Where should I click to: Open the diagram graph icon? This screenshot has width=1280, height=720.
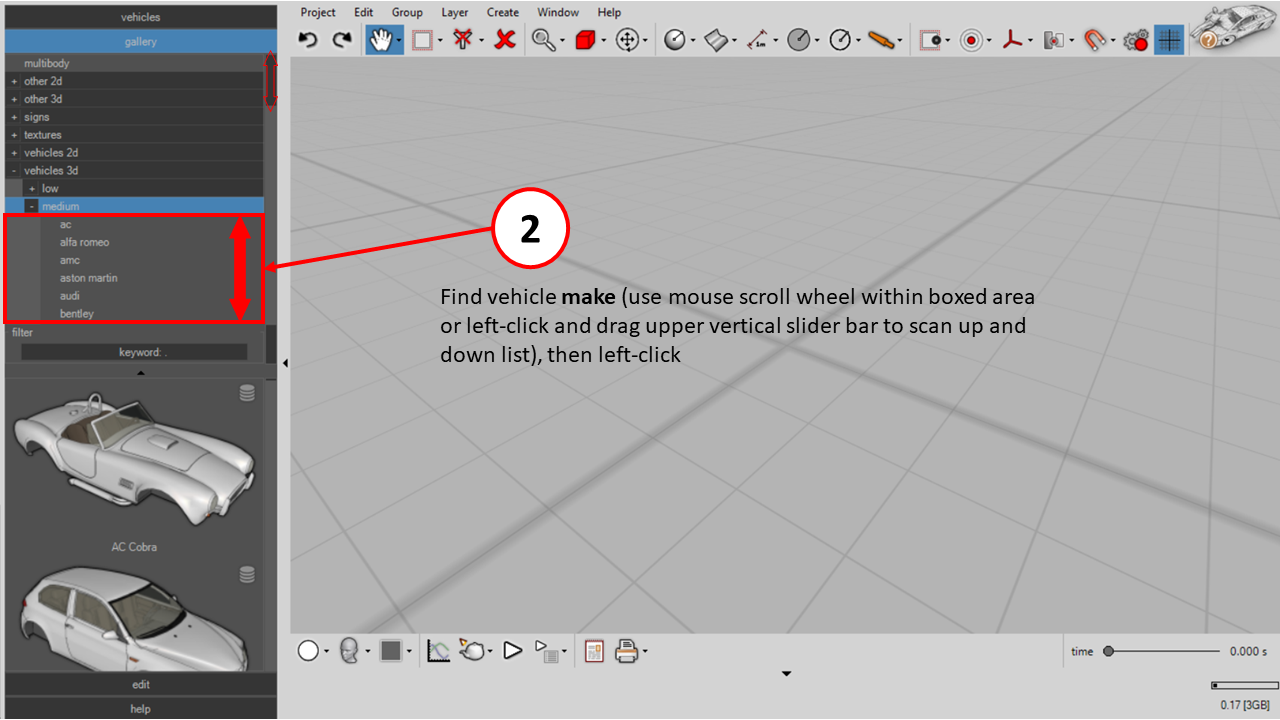(x=438, y=651)
